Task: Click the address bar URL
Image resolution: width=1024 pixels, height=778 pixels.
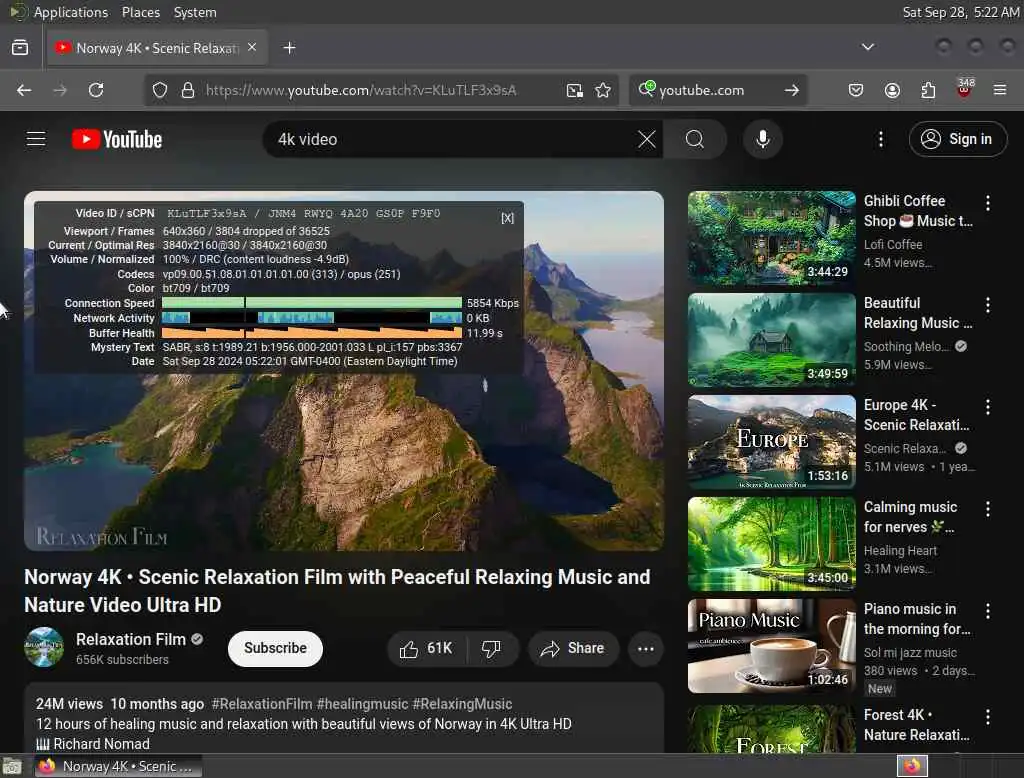Action: click(x=361, y=90)
